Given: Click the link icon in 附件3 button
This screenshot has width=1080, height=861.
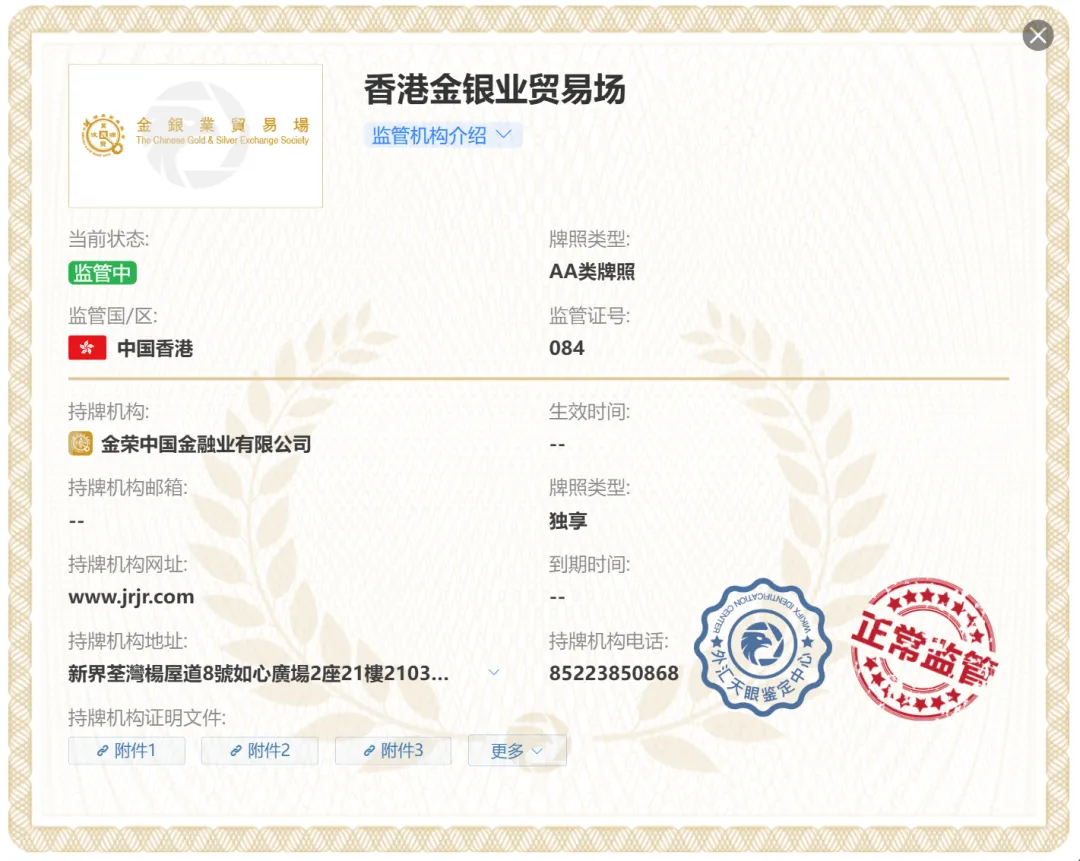Looking at the screenshot, I should pos(370,751).
